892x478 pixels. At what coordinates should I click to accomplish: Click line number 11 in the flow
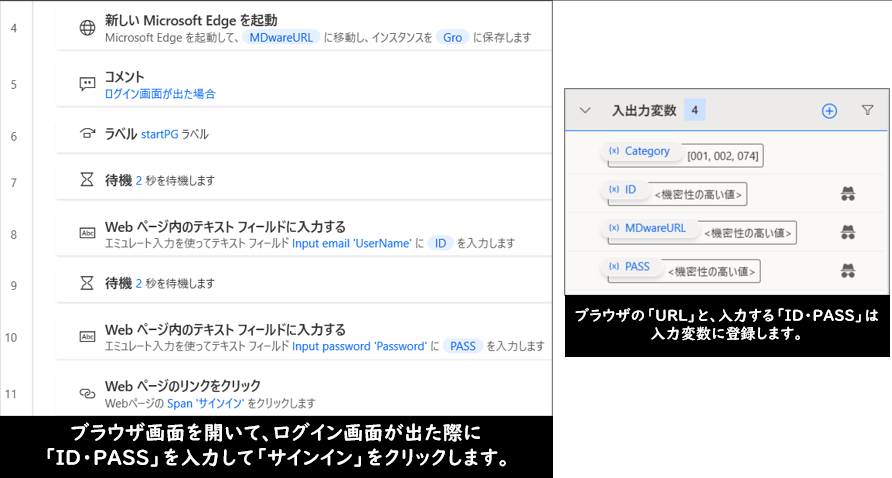[11, 394]
